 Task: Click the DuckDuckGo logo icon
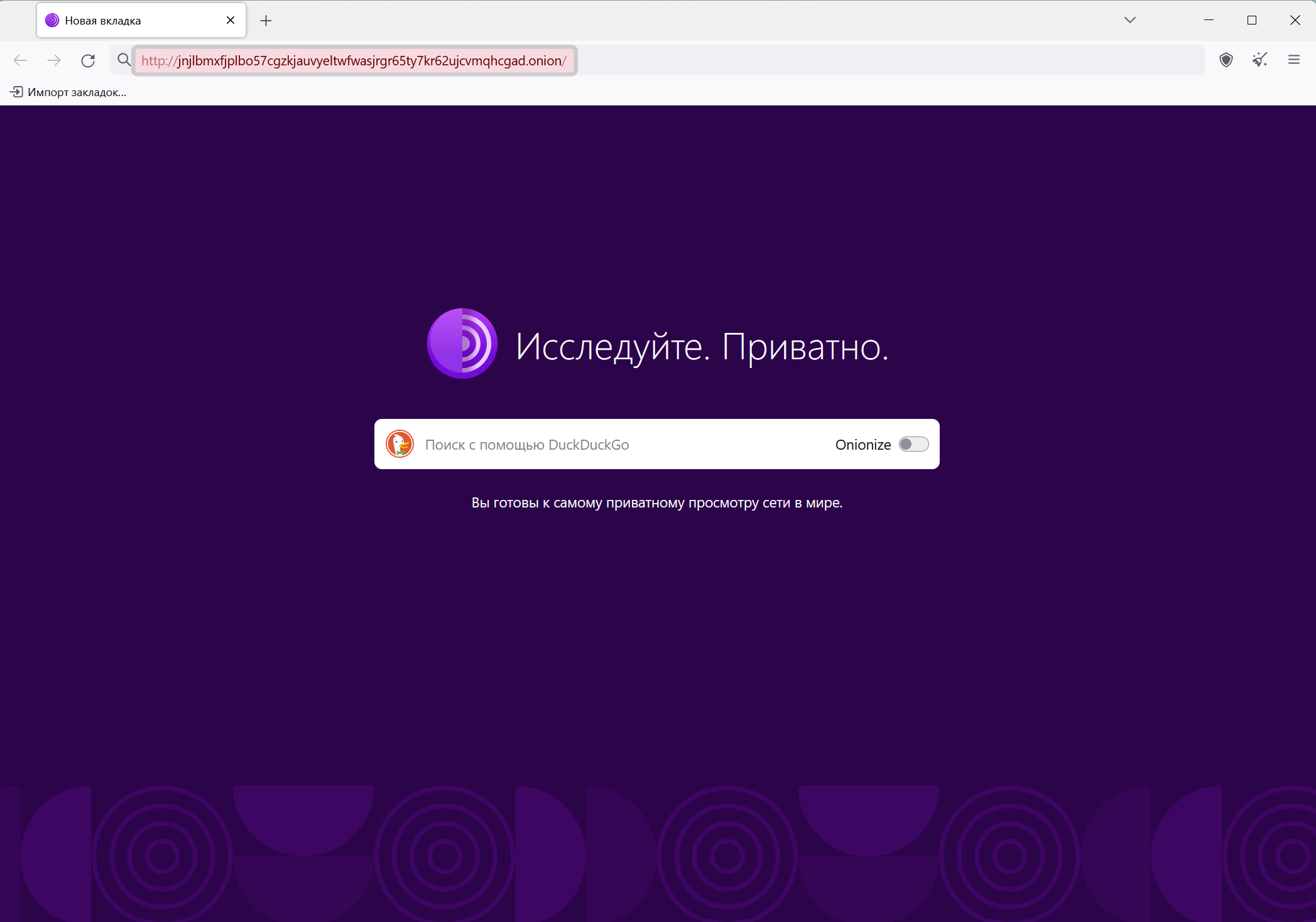(400, 444)
